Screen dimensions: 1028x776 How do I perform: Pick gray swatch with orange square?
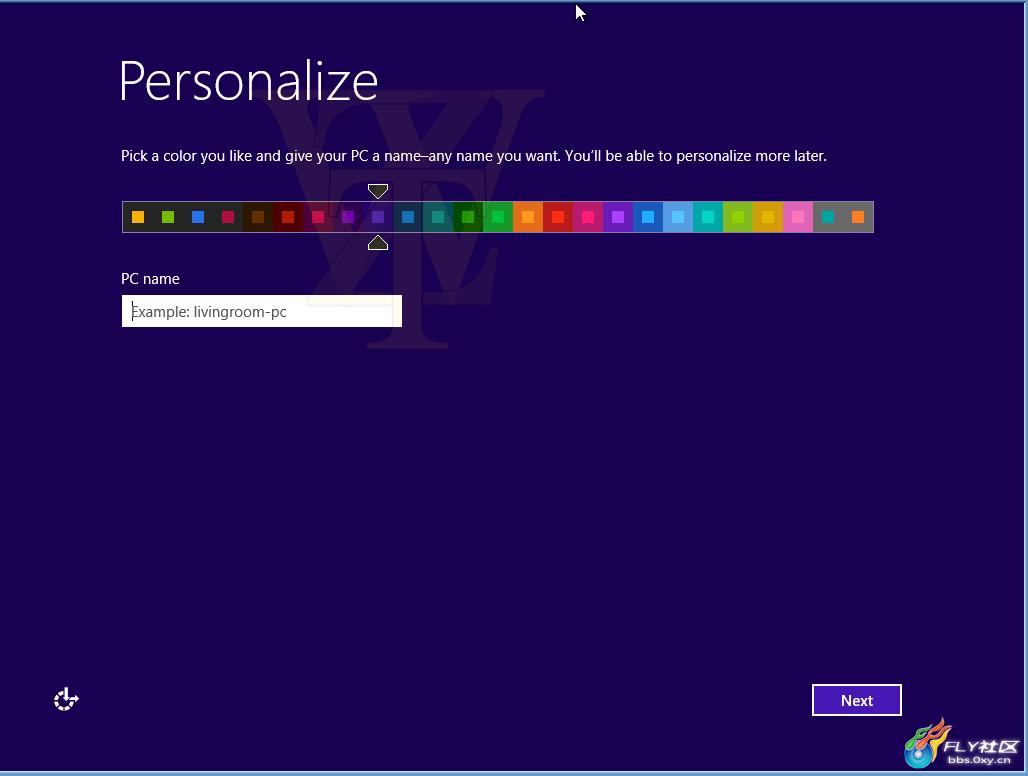[x=858, y=217]
